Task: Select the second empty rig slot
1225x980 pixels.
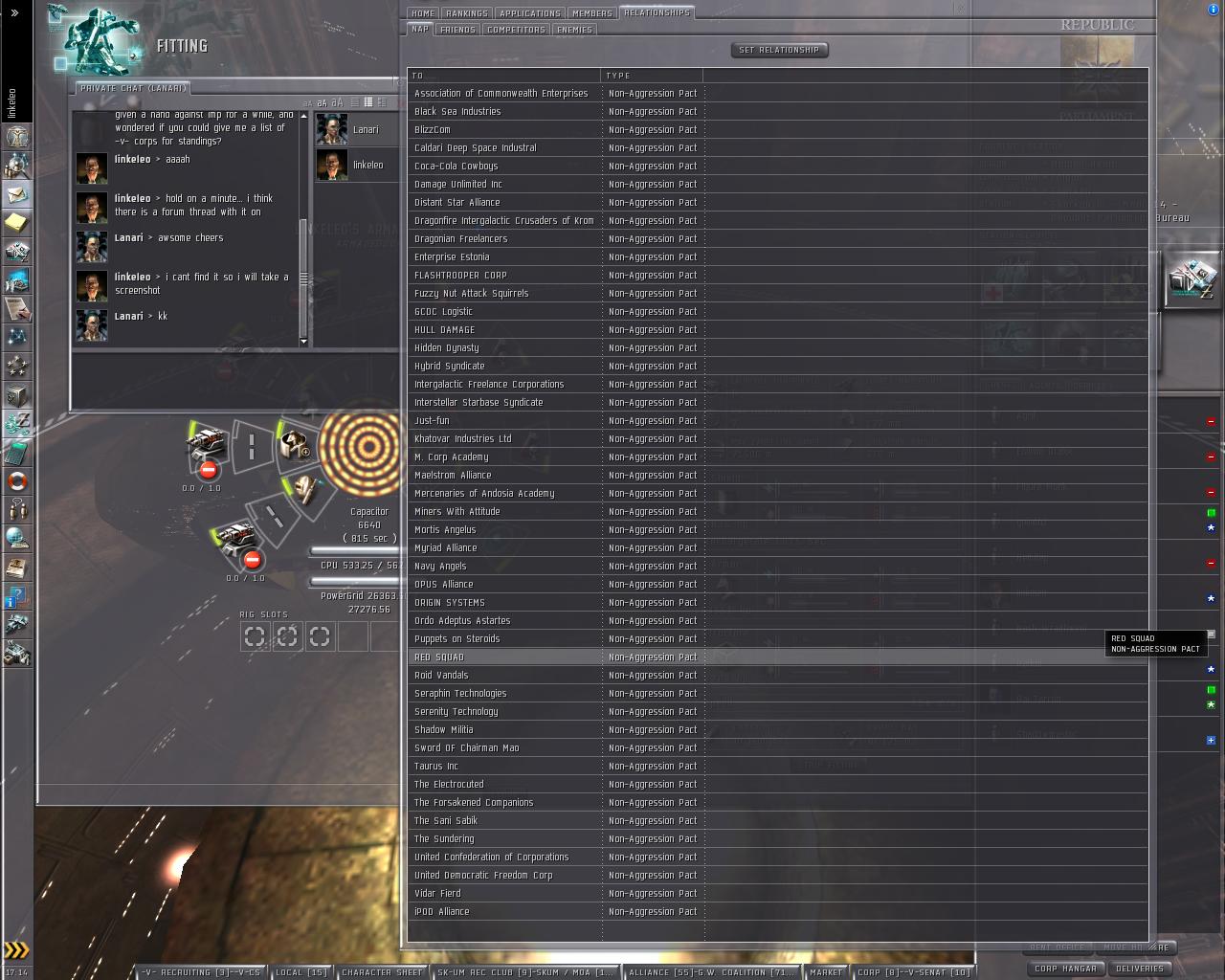Action: [x=287, y=635]
